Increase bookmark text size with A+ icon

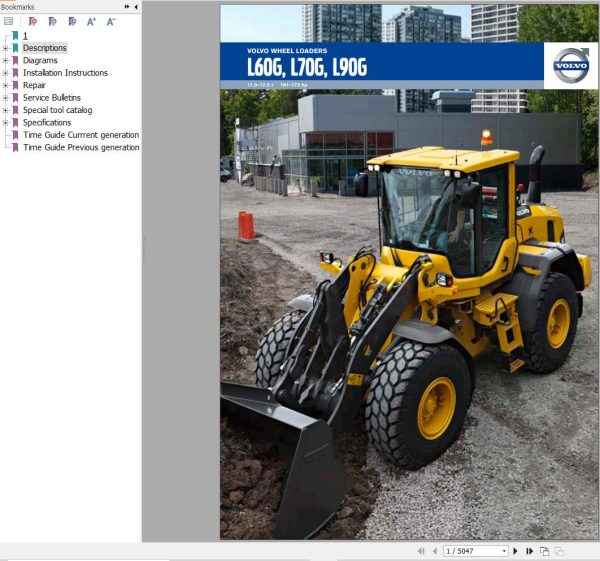91,22
